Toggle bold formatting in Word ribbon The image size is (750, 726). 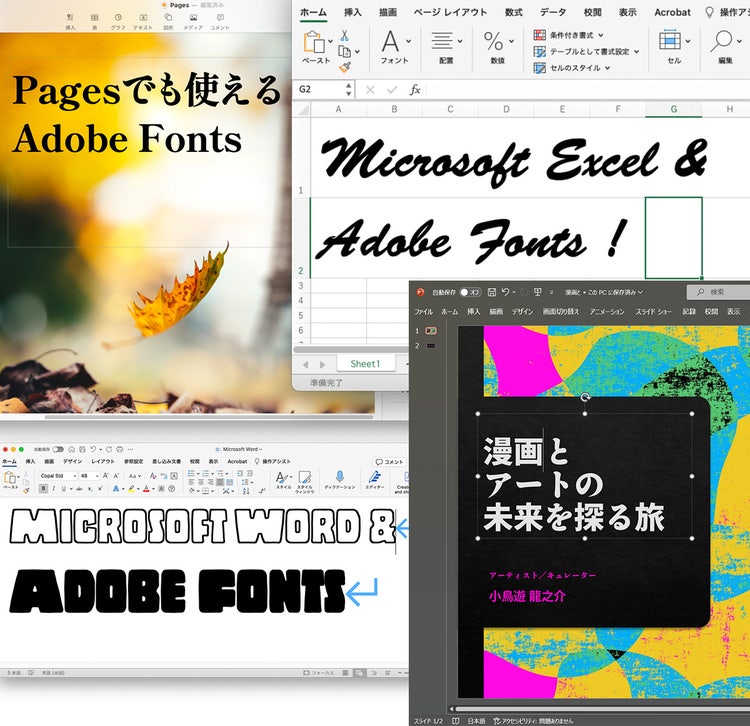[x=43, y=489]
